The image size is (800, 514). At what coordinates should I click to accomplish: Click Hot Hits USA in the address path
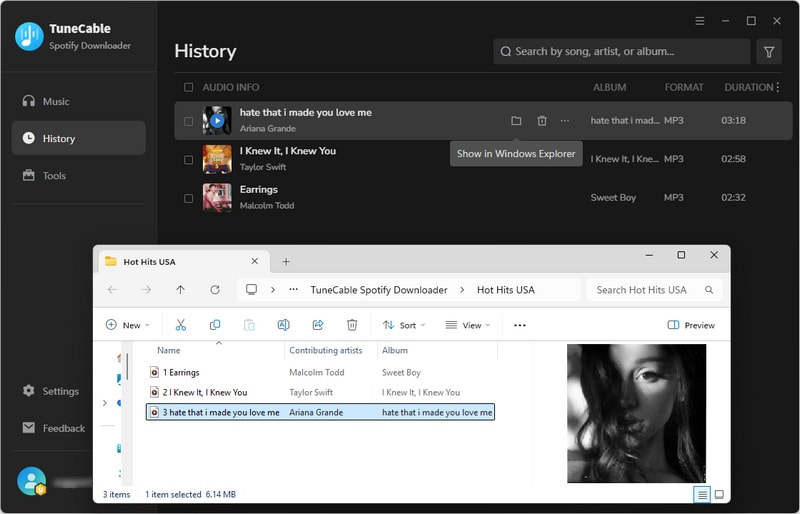(x=506, y=290)
